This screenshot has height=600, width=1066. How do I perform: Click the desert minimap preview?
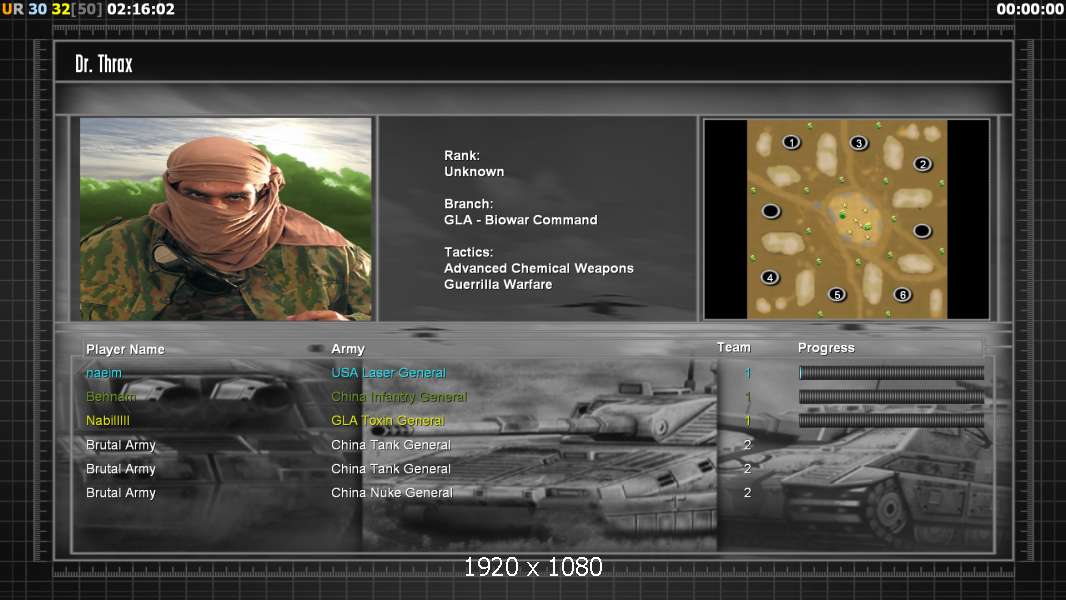(846, 219)
